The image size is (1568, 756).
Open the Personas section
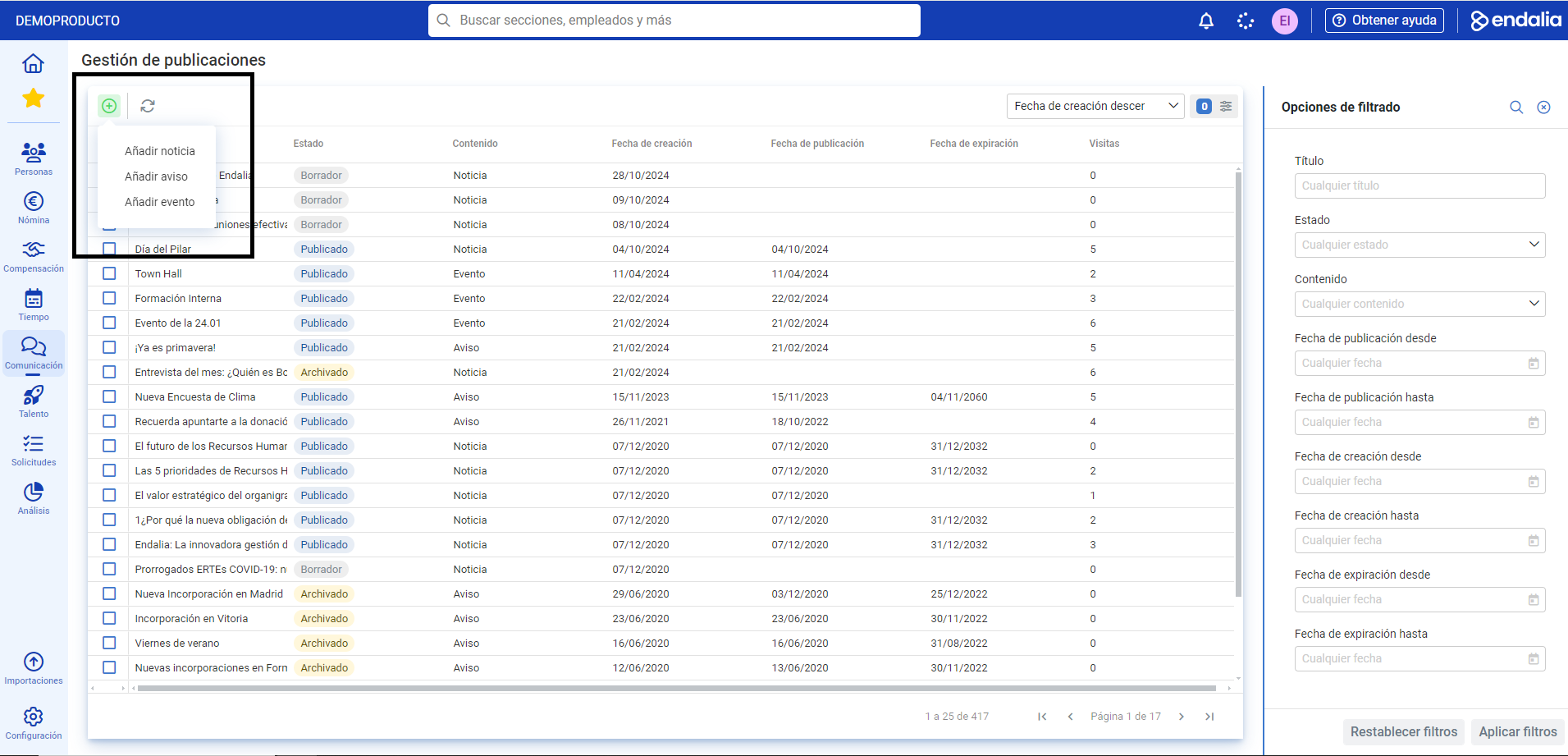(x=34, y=158)
